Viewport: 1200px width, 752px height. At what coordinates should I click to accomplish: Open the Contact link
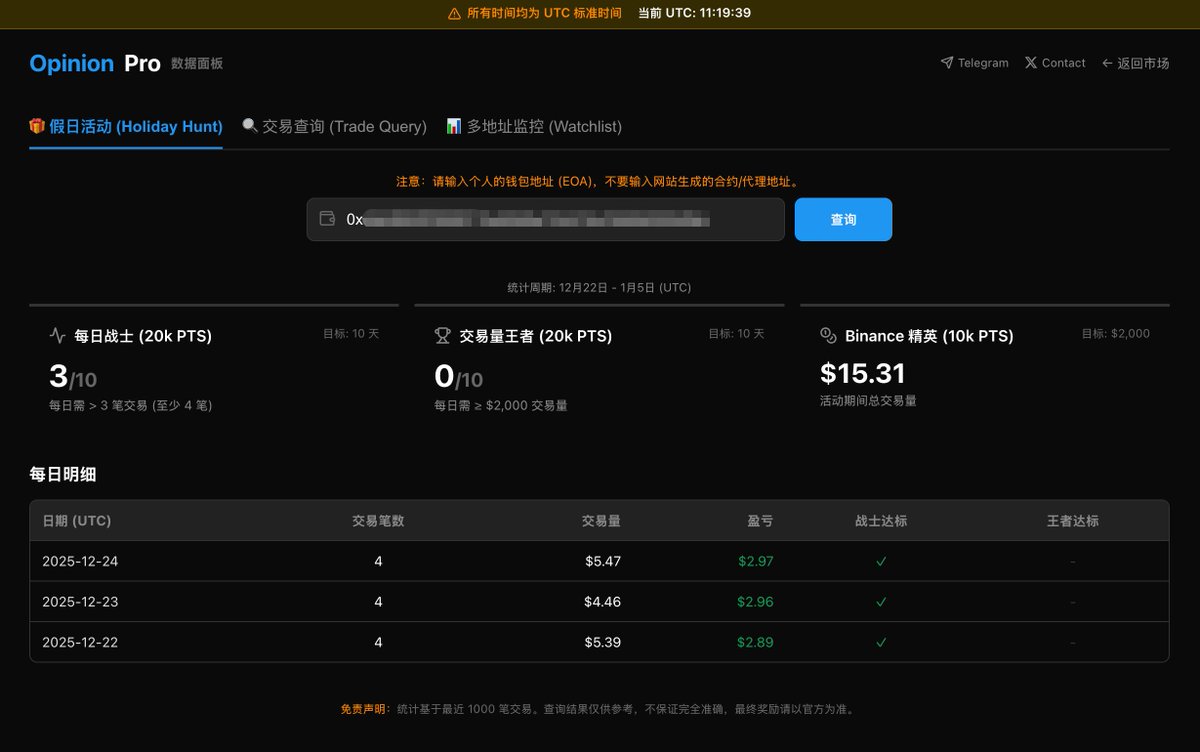[x=1055, y=63]
